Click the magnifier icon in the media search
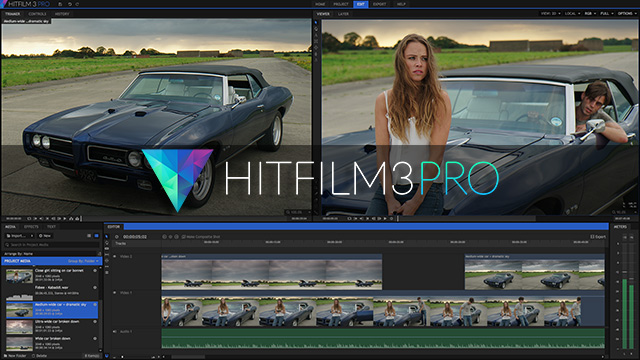 (7, 244)
